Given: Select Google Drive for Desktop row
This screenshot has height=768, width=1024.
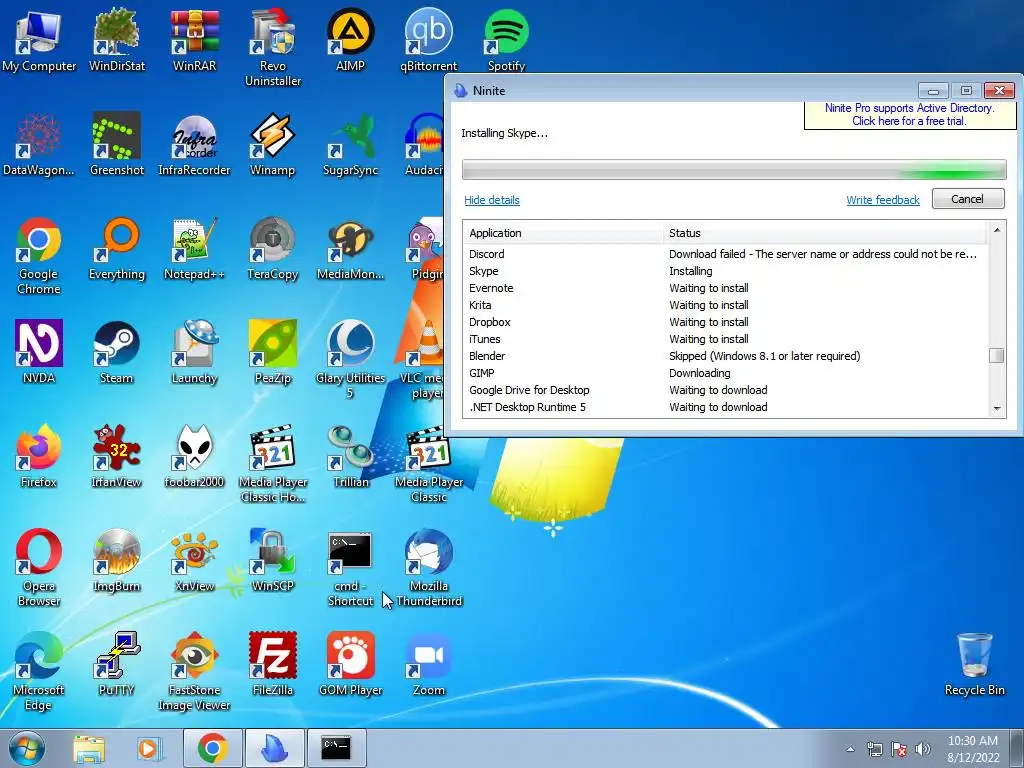Looking at the screenshot, I should point(726,390).
